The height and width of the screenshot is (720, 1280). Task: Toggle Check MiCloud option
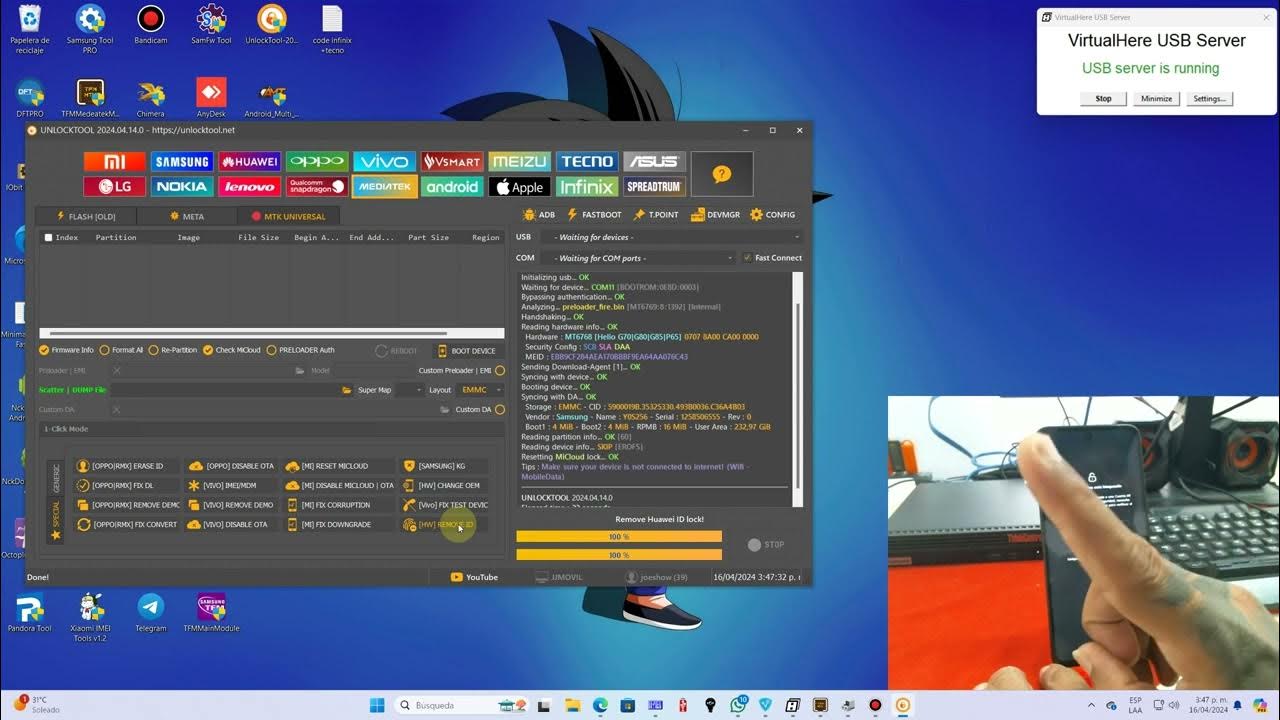(x=232, y=350)
